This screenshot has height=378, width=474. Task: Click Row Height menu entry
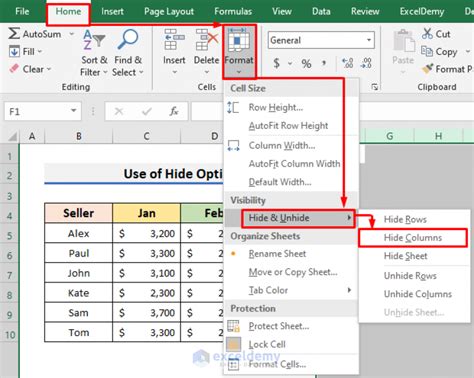point(276,107)
